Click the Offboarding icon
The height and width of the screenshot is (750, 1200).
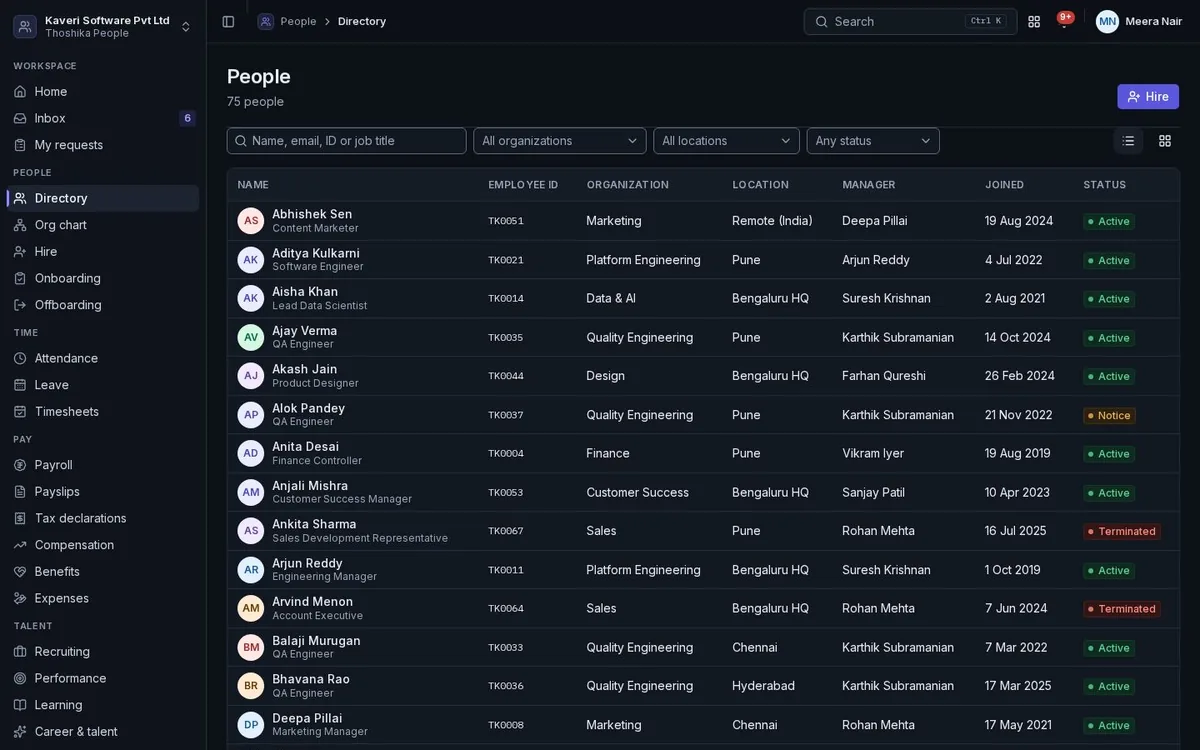[20, 305]
